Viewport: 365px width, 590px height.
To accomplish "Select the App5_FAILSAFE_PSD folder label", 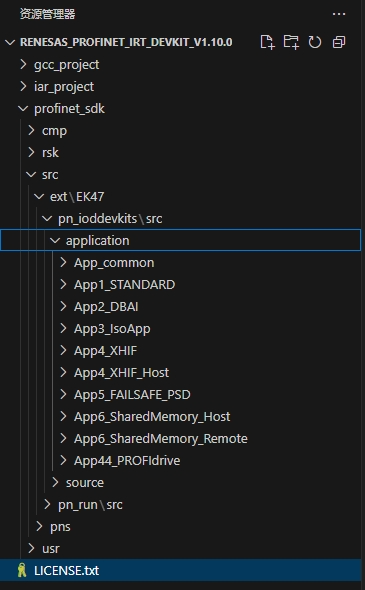I will (x=132, y=394).
